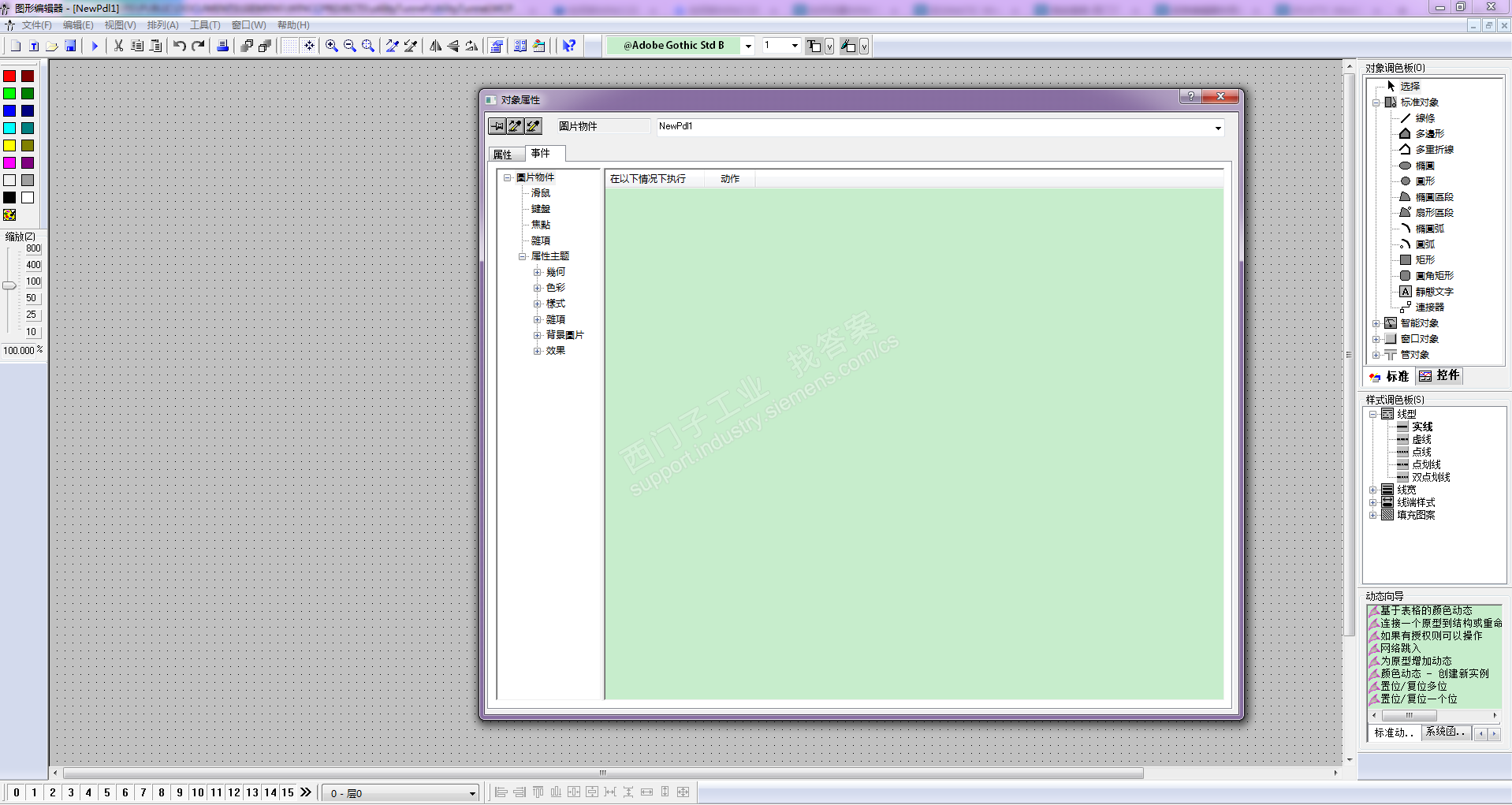This screenshot has height=805, width=1512.
Task: Toggle visibility of layer 5
Action: coord(107,792)
